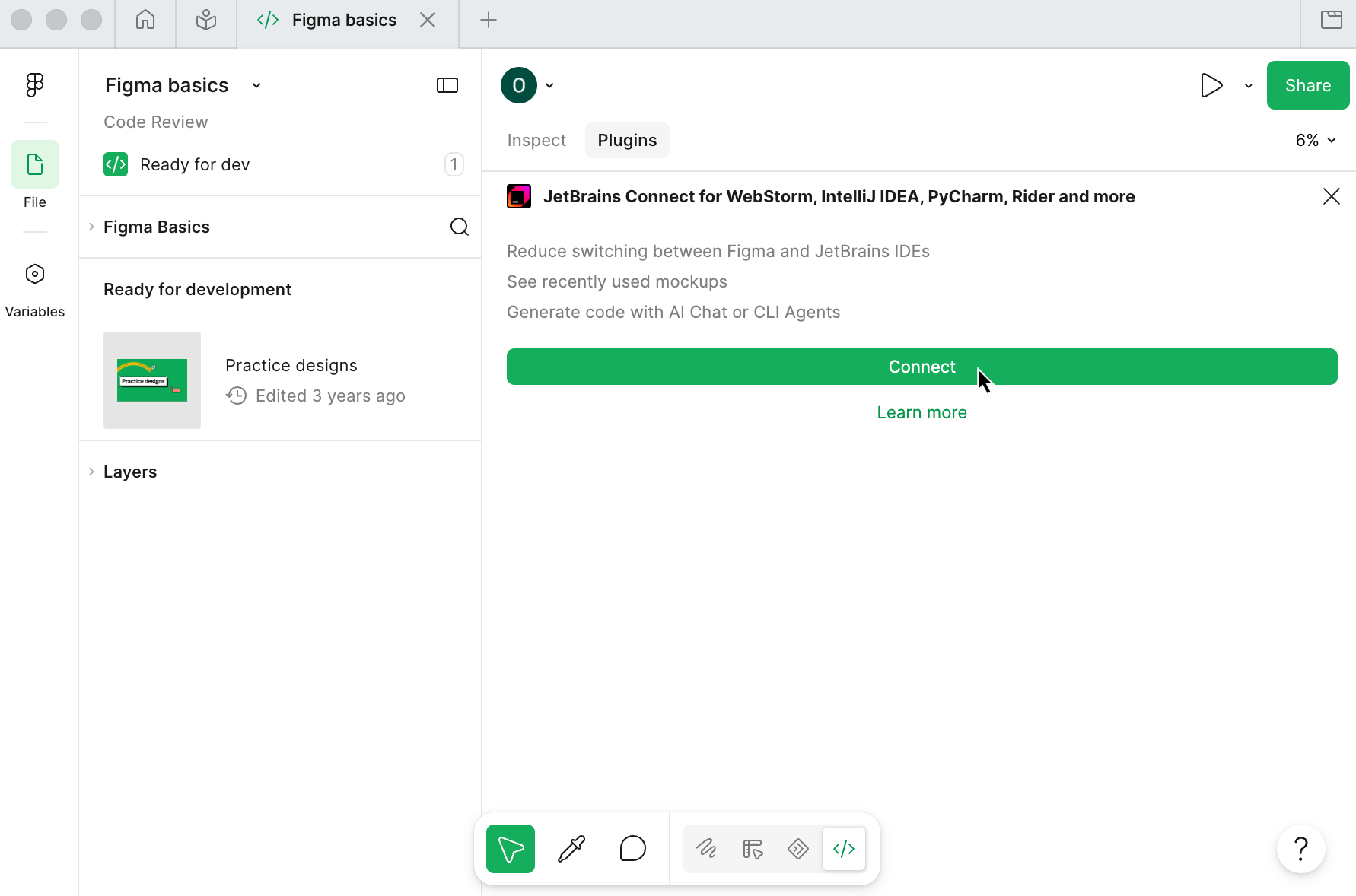Screen dimensions: 1356x896
Task: Click the window layout icon in title bar
Action: click(1332, 20)
